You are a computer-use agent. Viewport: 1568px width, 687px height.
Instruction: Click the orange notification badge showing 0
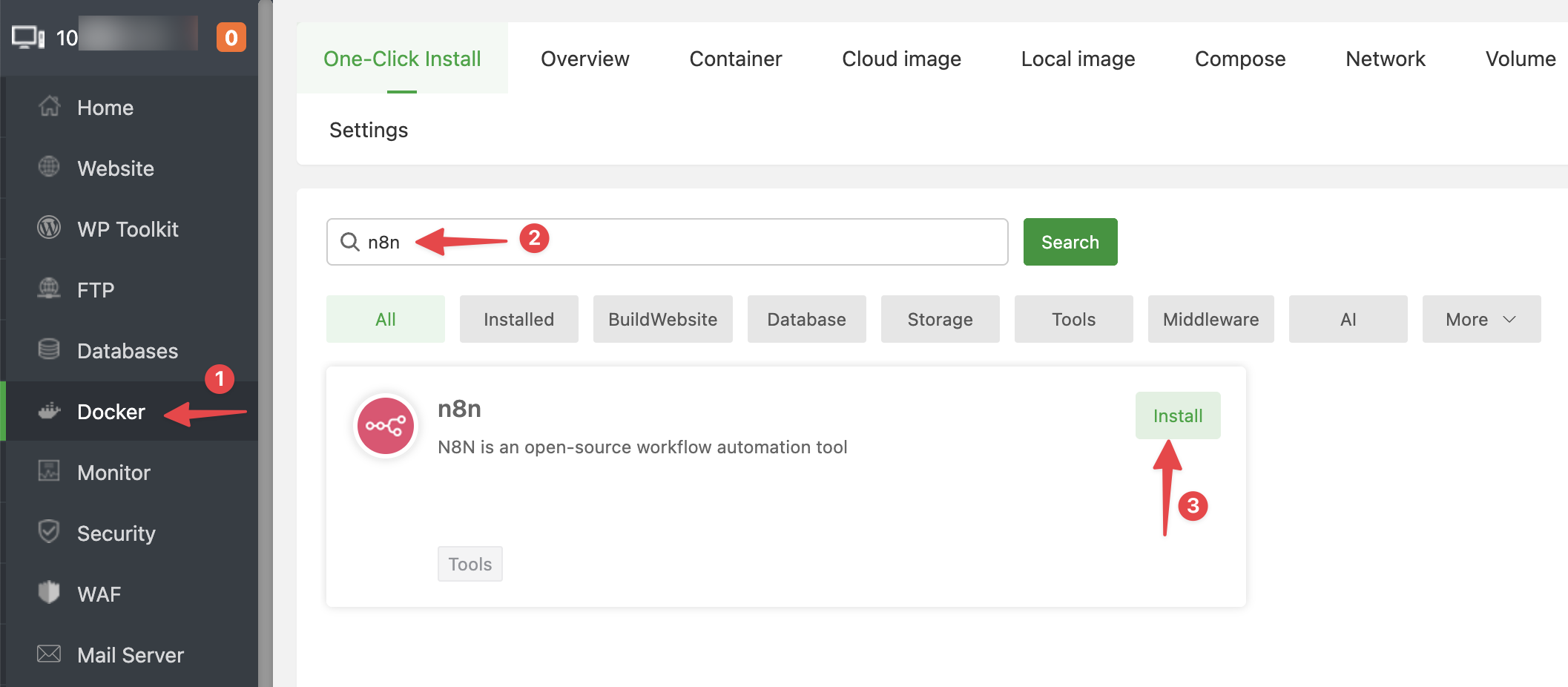[231, 37]
